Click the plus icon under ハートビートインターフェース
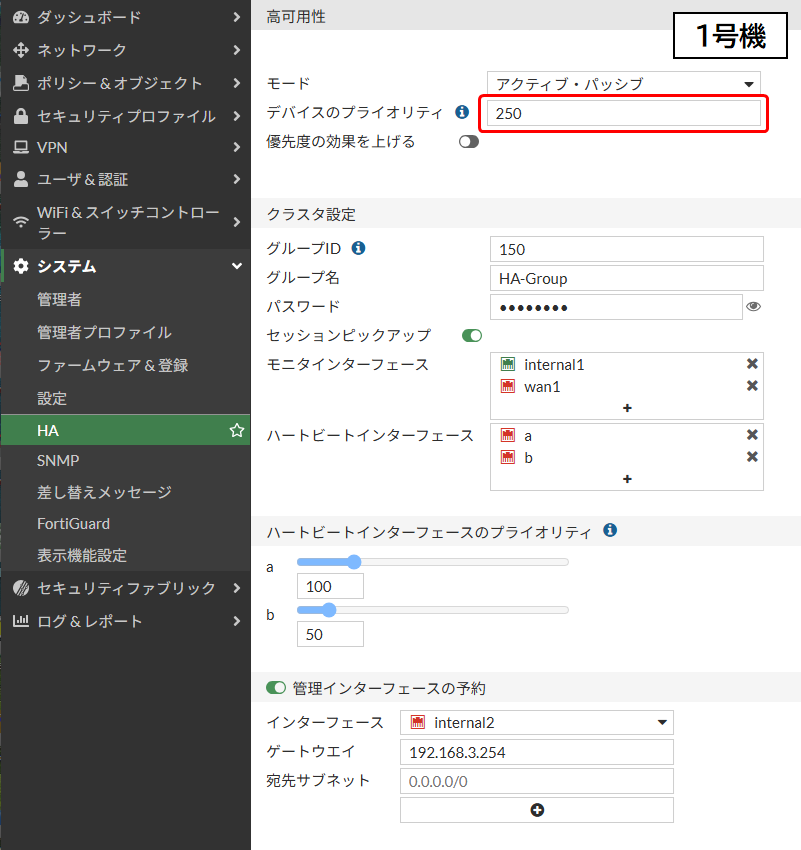 click(626, 479)
